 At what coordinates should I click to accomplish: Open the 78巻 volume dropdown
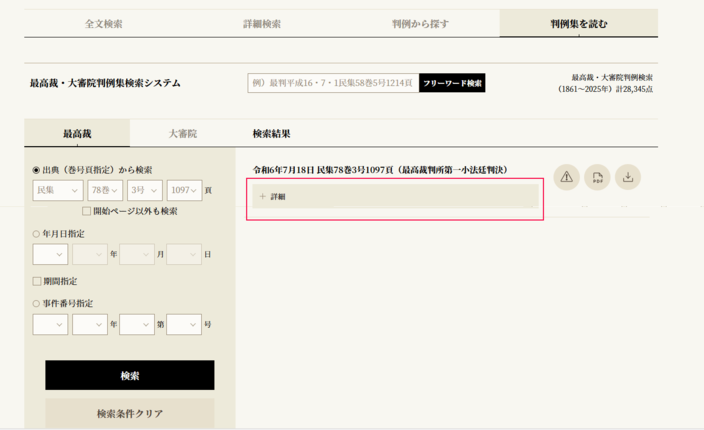tap(105, 190)
